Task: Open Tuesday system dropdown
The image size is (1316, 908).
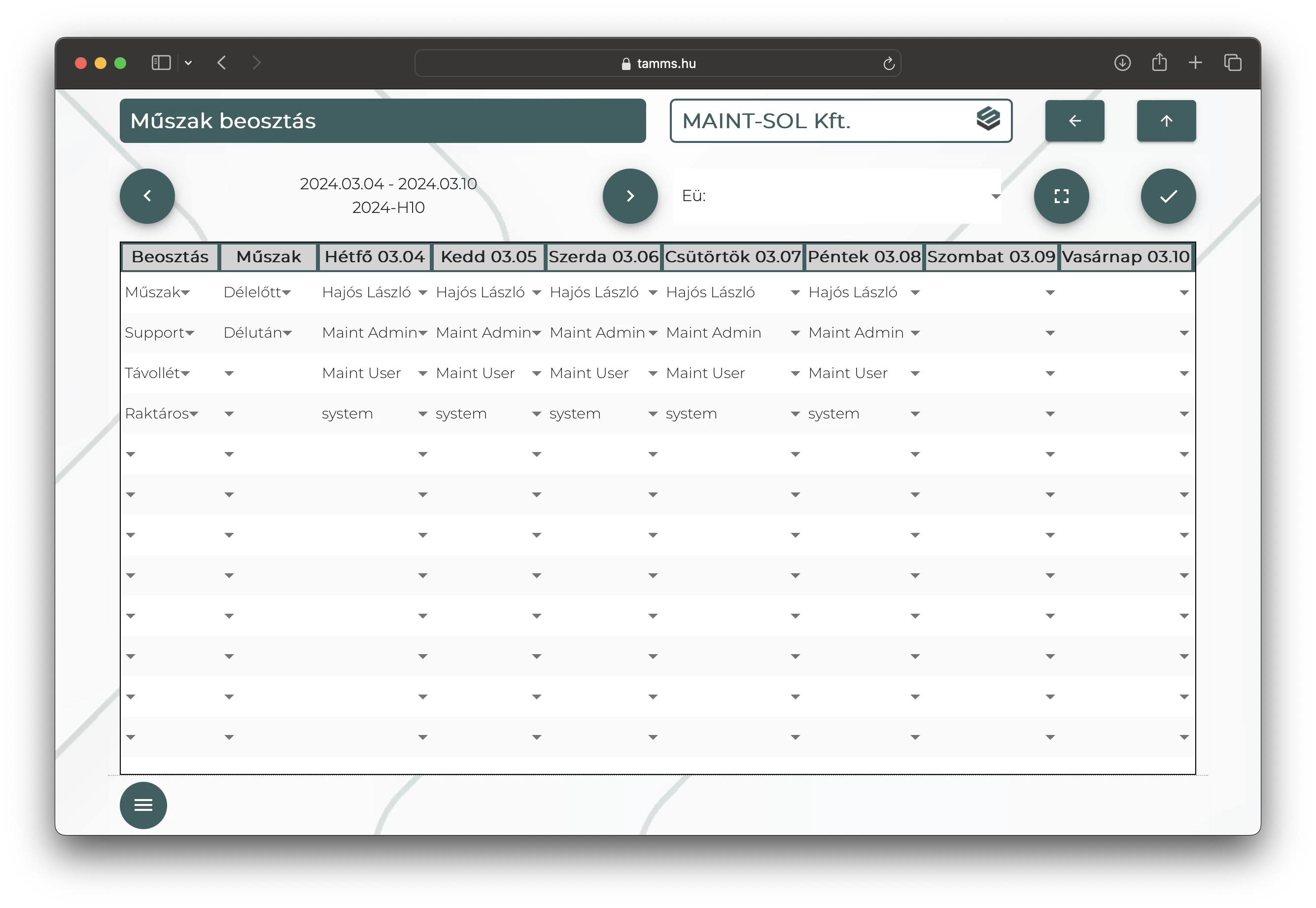Action: coord(488,414)
